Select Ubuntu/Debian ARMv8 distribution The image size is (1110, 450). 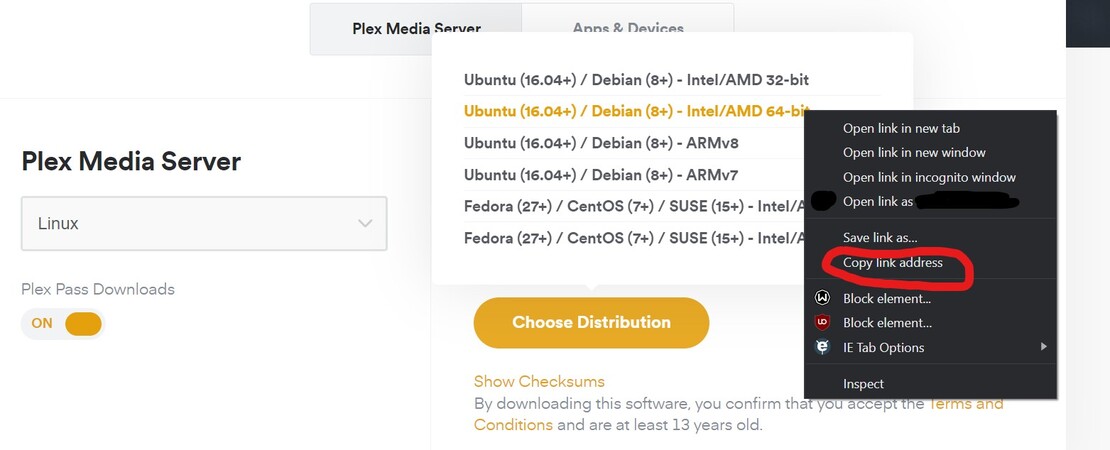pyautogui.click(x=601, y=143)
